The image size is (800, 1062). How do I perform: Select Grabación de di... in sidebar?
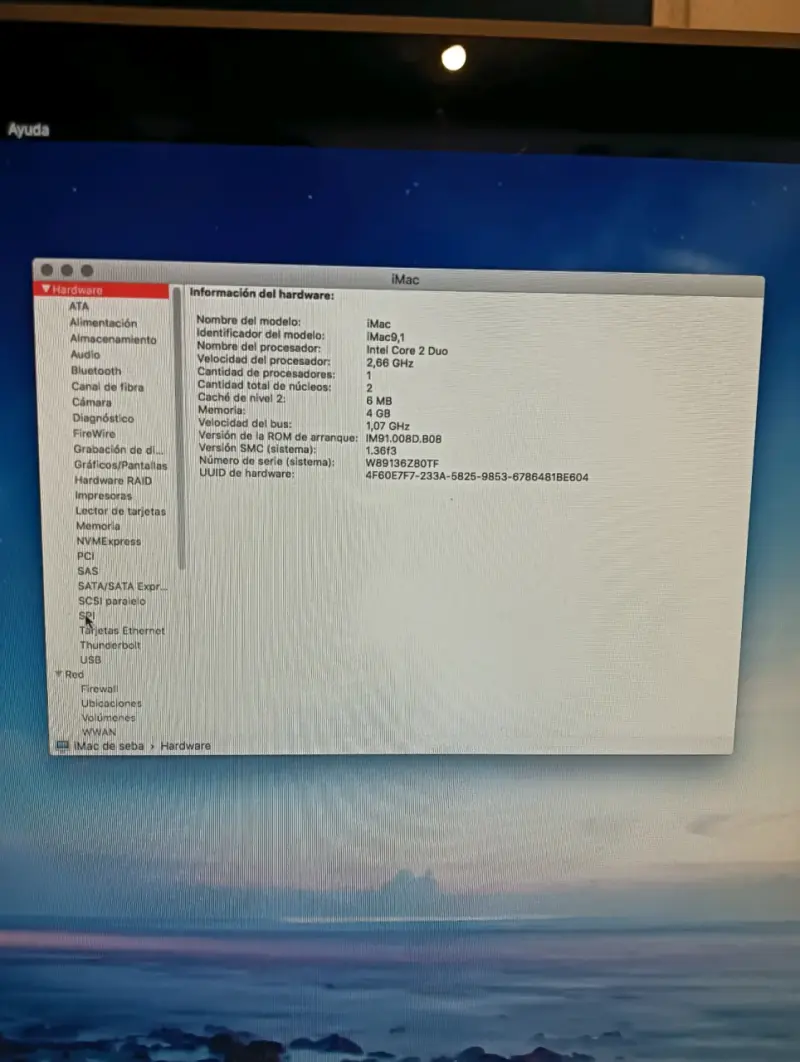point(119,450)
